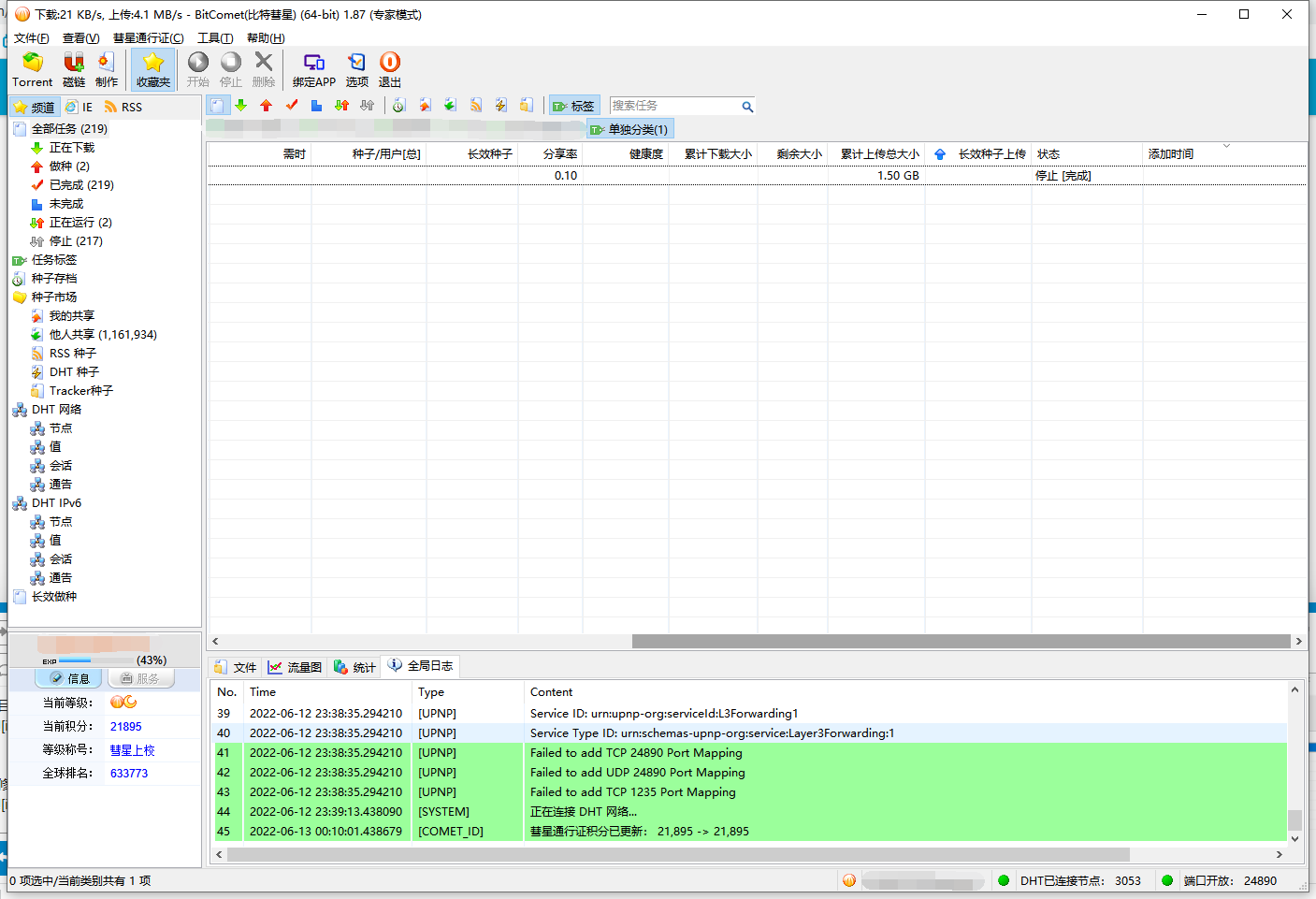Toggle the 单独分类(1) category filter
The width and height of the screenshot is (1316, 899).
[x=629, y=129]
